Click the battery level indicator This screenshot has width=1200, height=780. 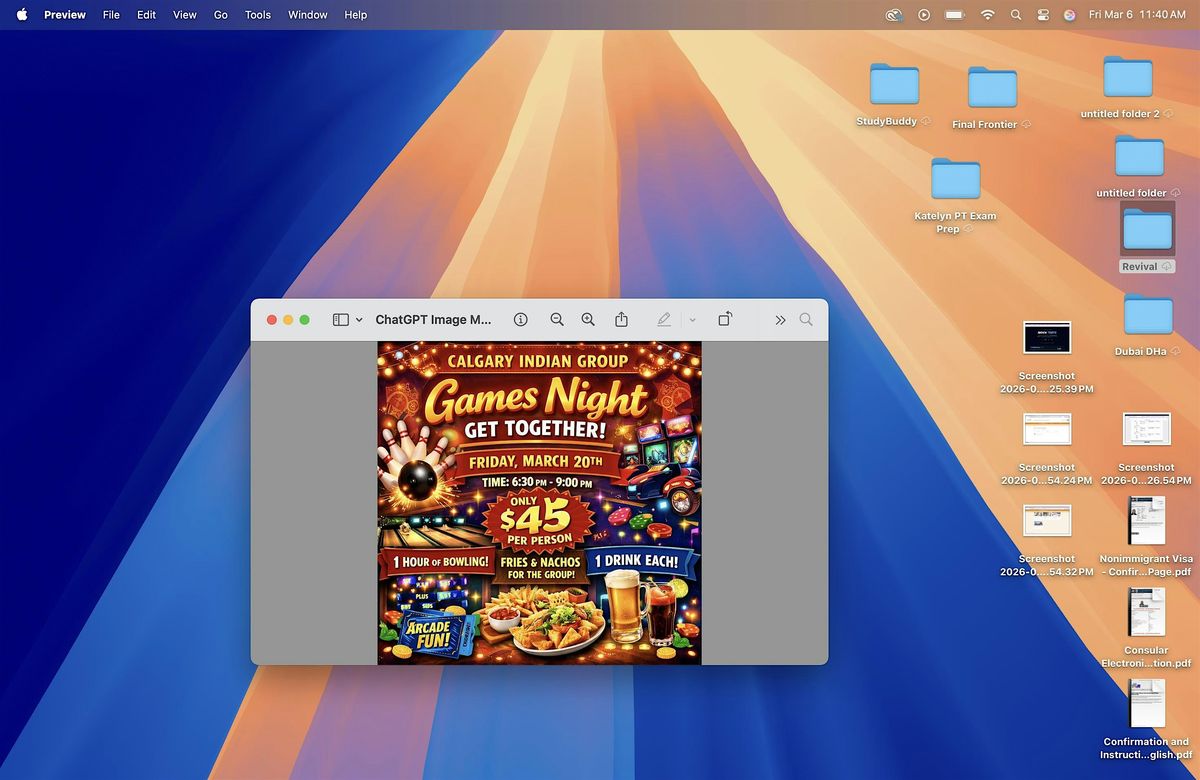point(954,15)
